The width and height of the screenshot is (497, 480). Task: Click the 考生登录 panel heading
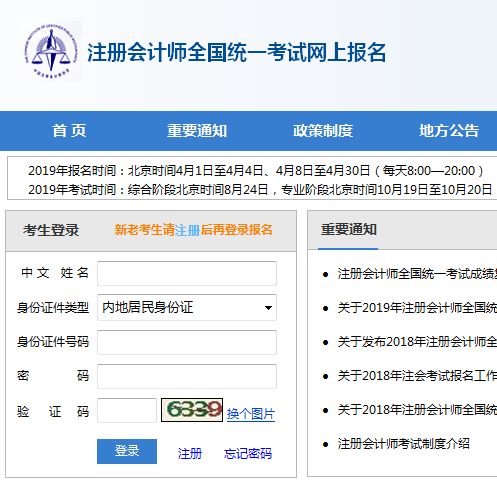click(51, 230)
